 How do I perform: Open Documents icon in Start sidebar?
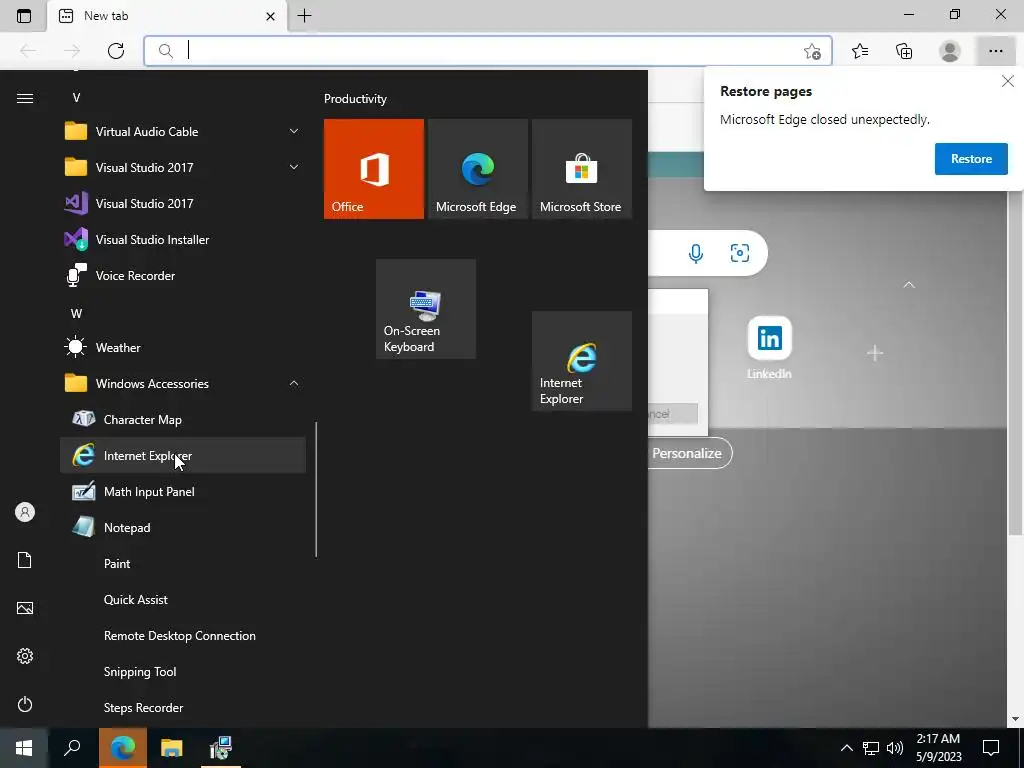tap(25, 560)
